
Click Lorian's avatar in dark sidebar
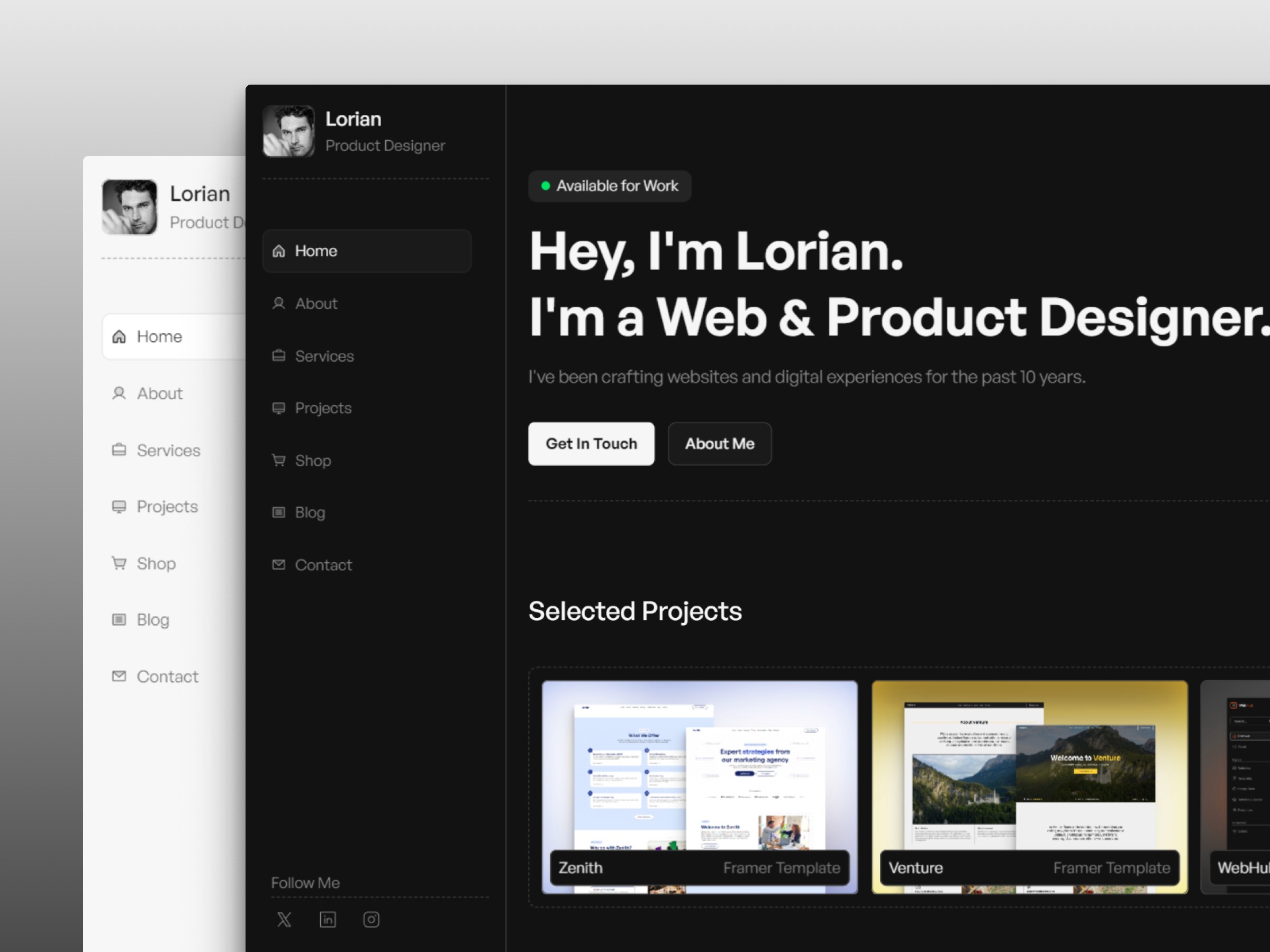(x=289, y=131)
